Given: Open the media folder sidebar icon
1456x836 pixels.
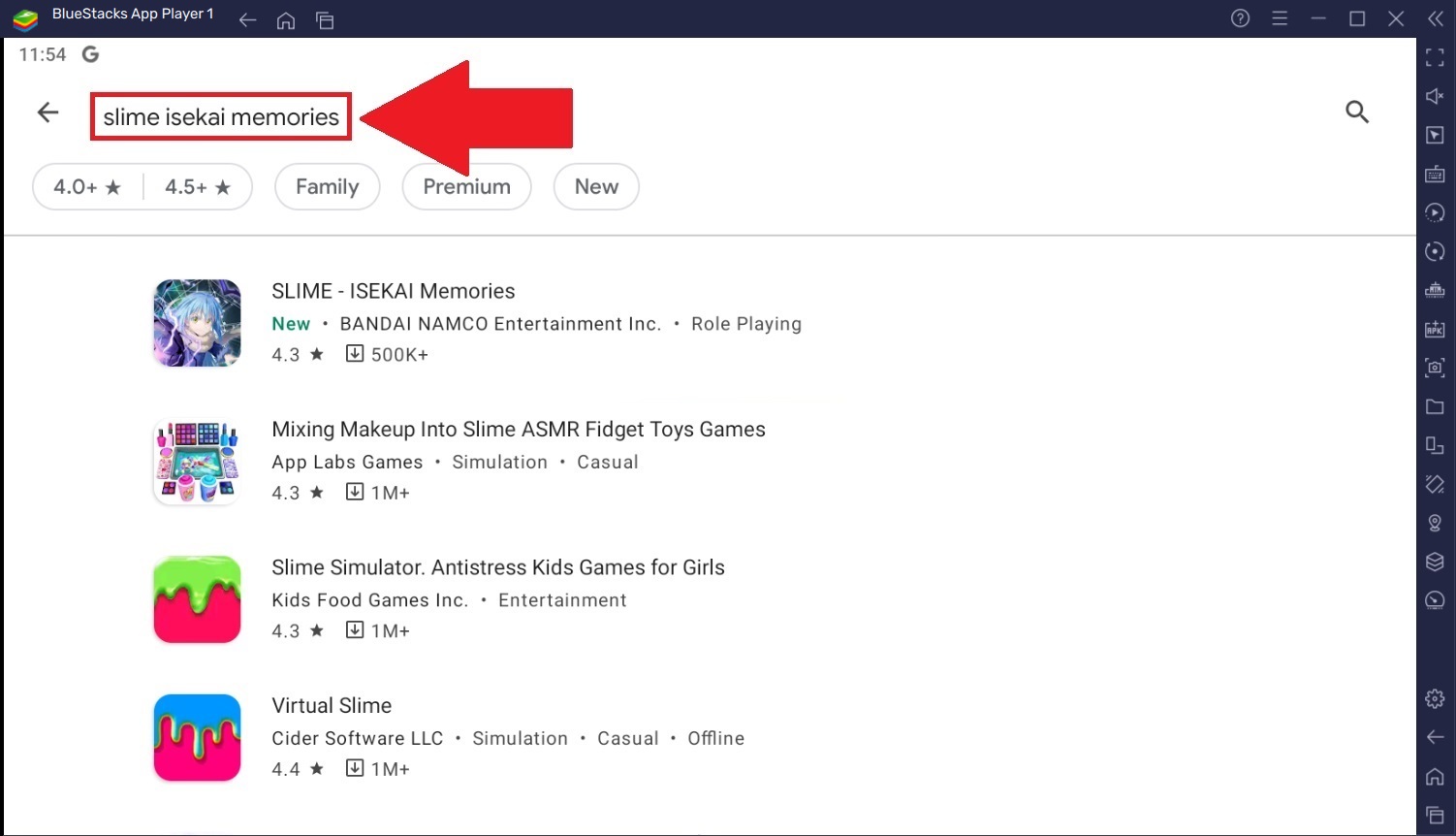Looking at the screenshot, I should point(1436,406).
